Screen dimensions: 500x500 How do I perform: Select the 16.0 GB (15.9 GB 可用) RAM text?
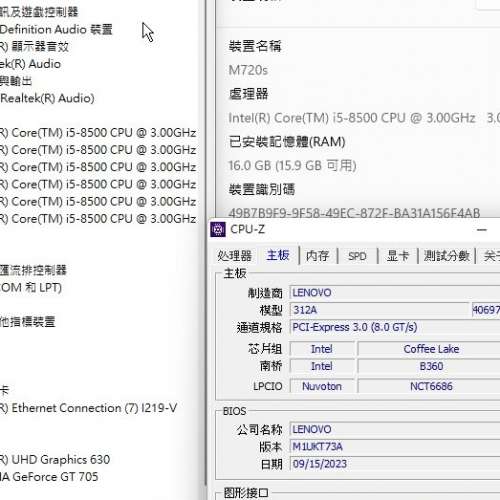pos(292,166)
